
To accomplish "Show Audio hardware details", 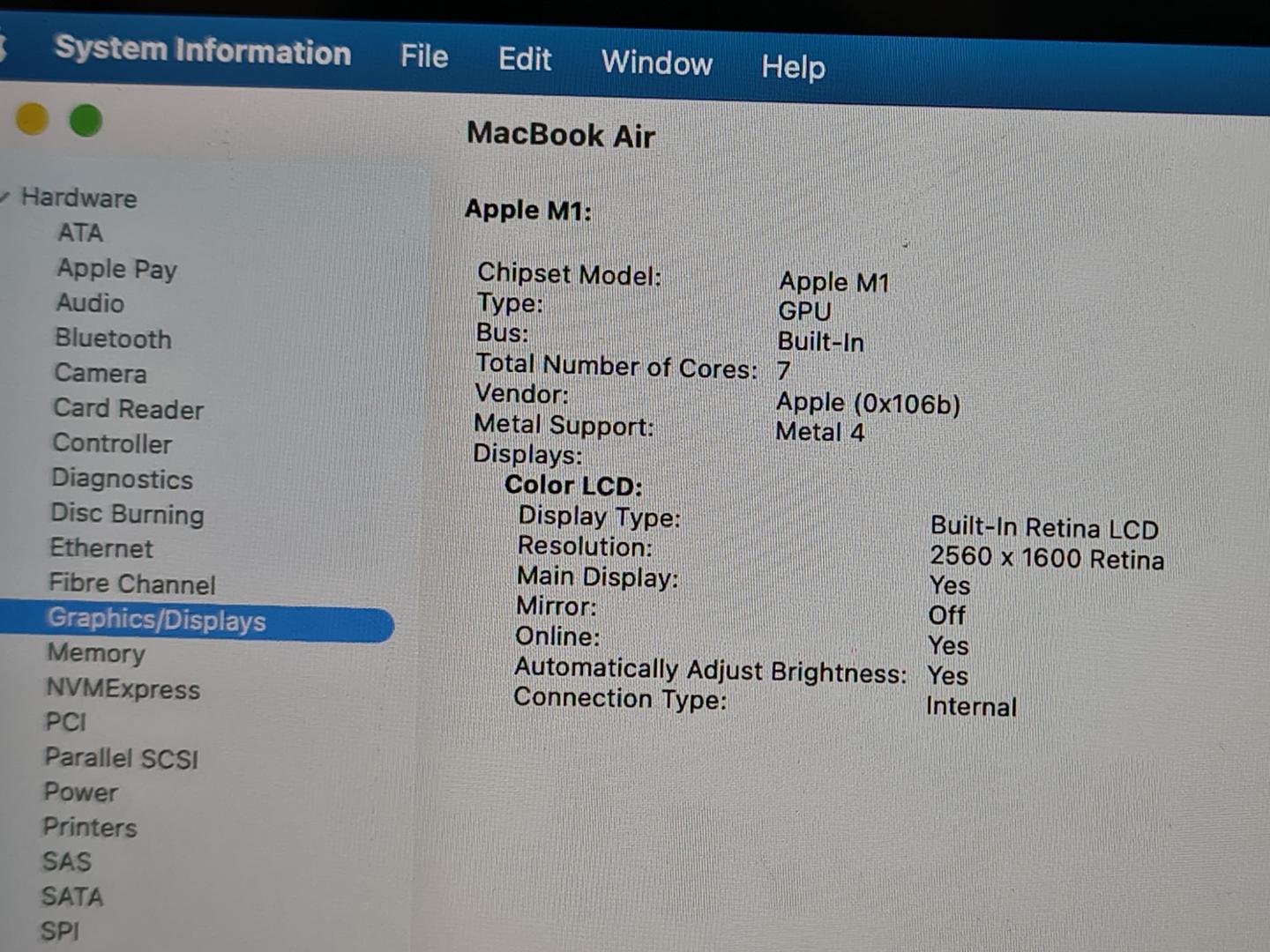I will click(x=90, y=303).
